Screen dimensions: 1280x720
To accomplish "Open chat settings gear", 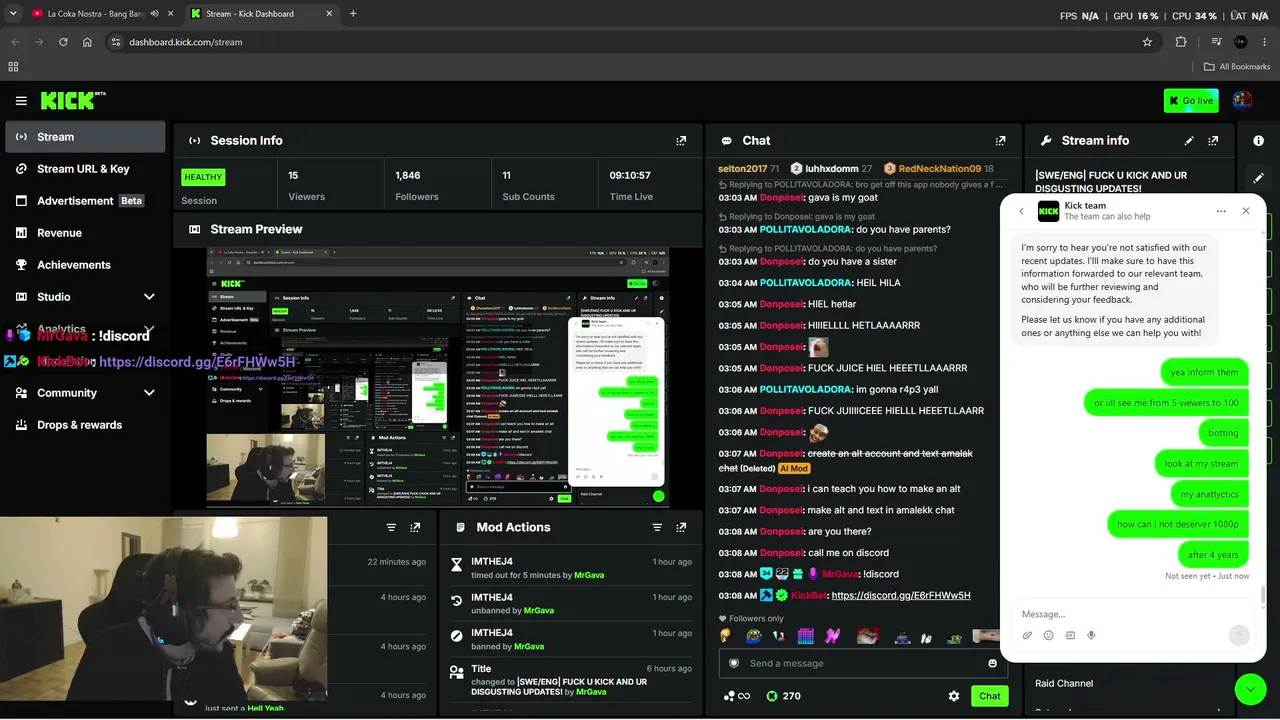I will click(954, 696).
